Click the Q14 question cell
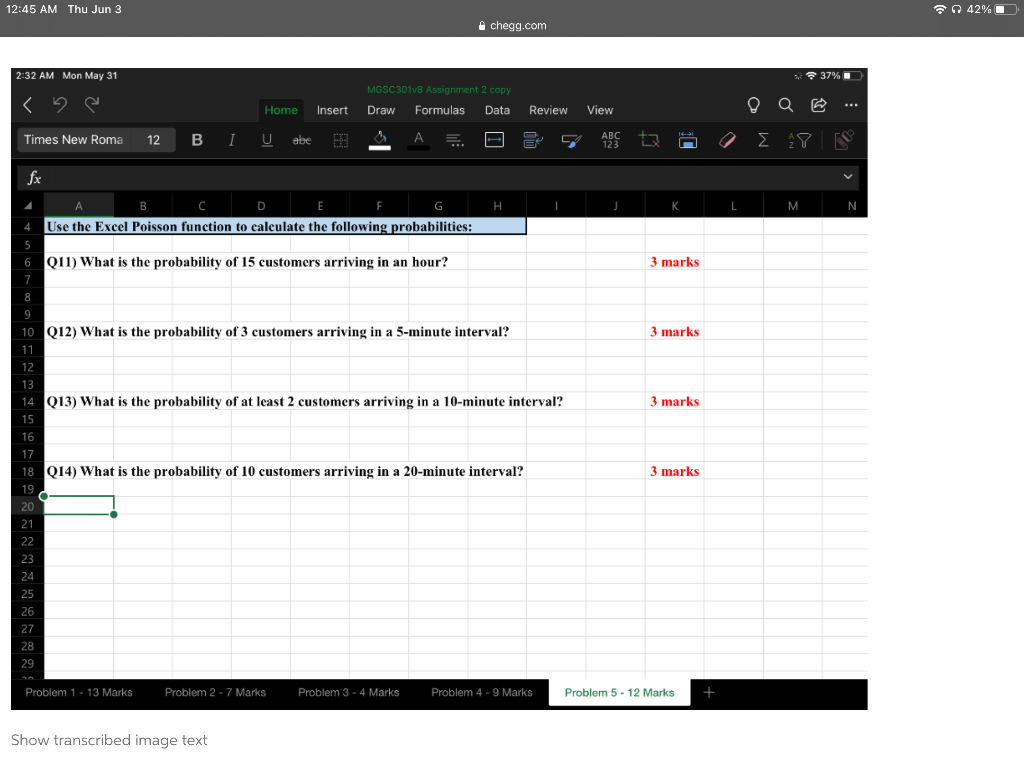Image resolution: width=1024 pixels, height=768 pixels. (285, 472)
